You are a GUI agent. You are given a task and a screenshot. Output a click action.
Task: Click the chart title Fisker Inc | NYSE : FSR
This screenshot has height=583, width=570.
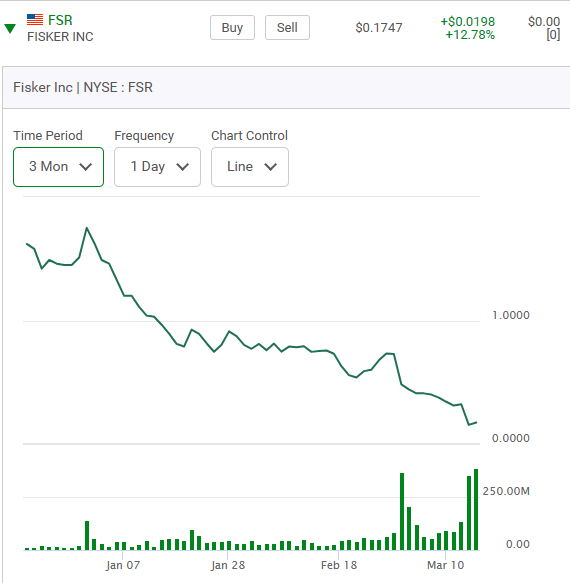(x=83, y=87)
